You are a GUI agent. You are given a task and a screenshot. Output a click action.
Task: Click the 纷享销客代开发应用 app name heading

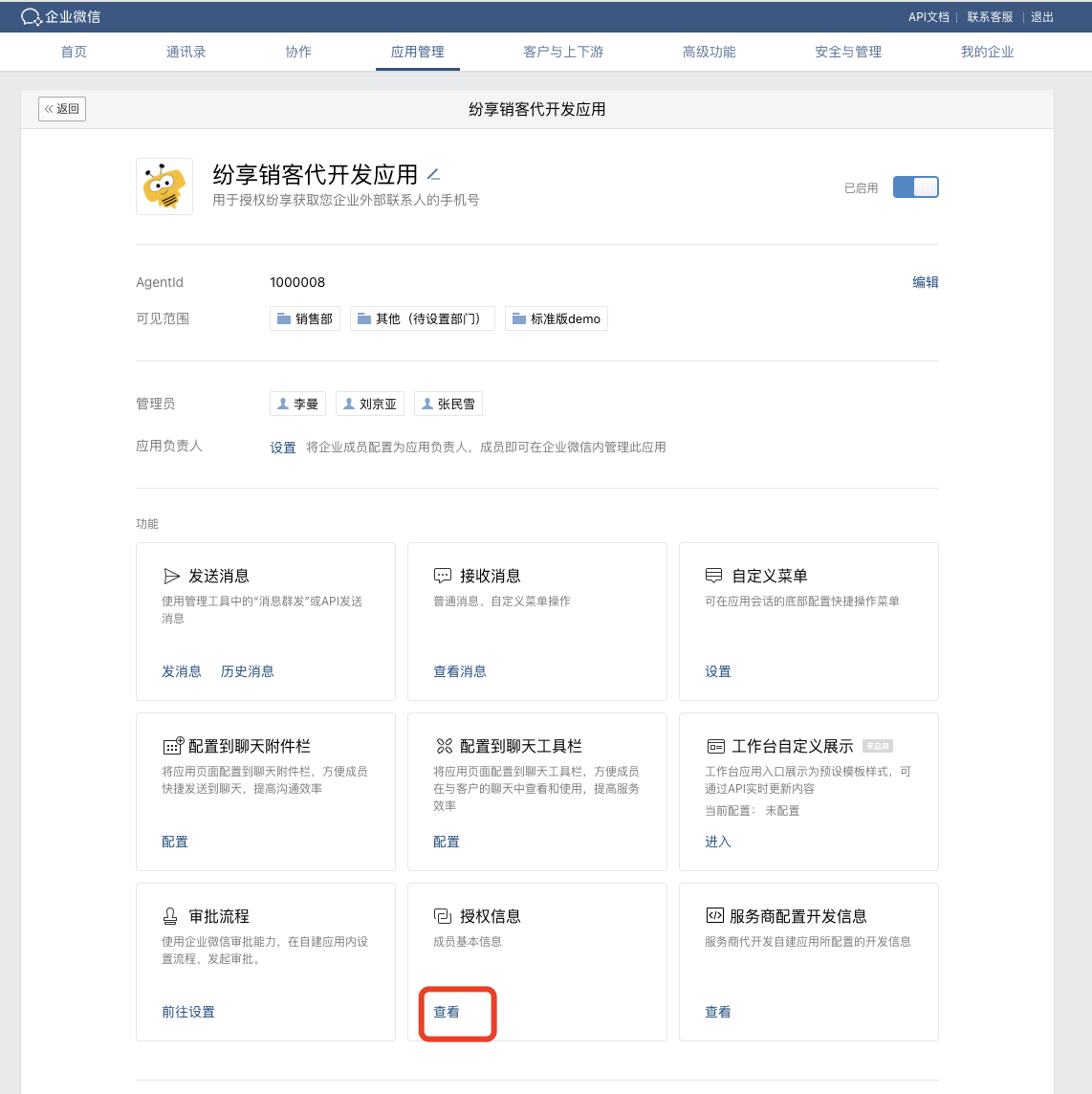[x=315, y=174]
